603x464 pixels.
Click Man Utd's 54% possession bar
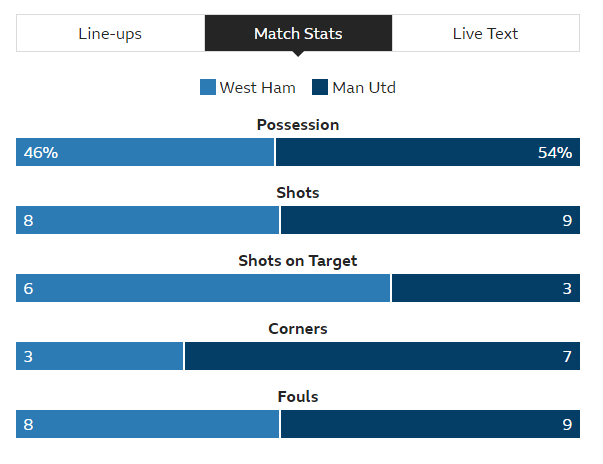(427, 153)
